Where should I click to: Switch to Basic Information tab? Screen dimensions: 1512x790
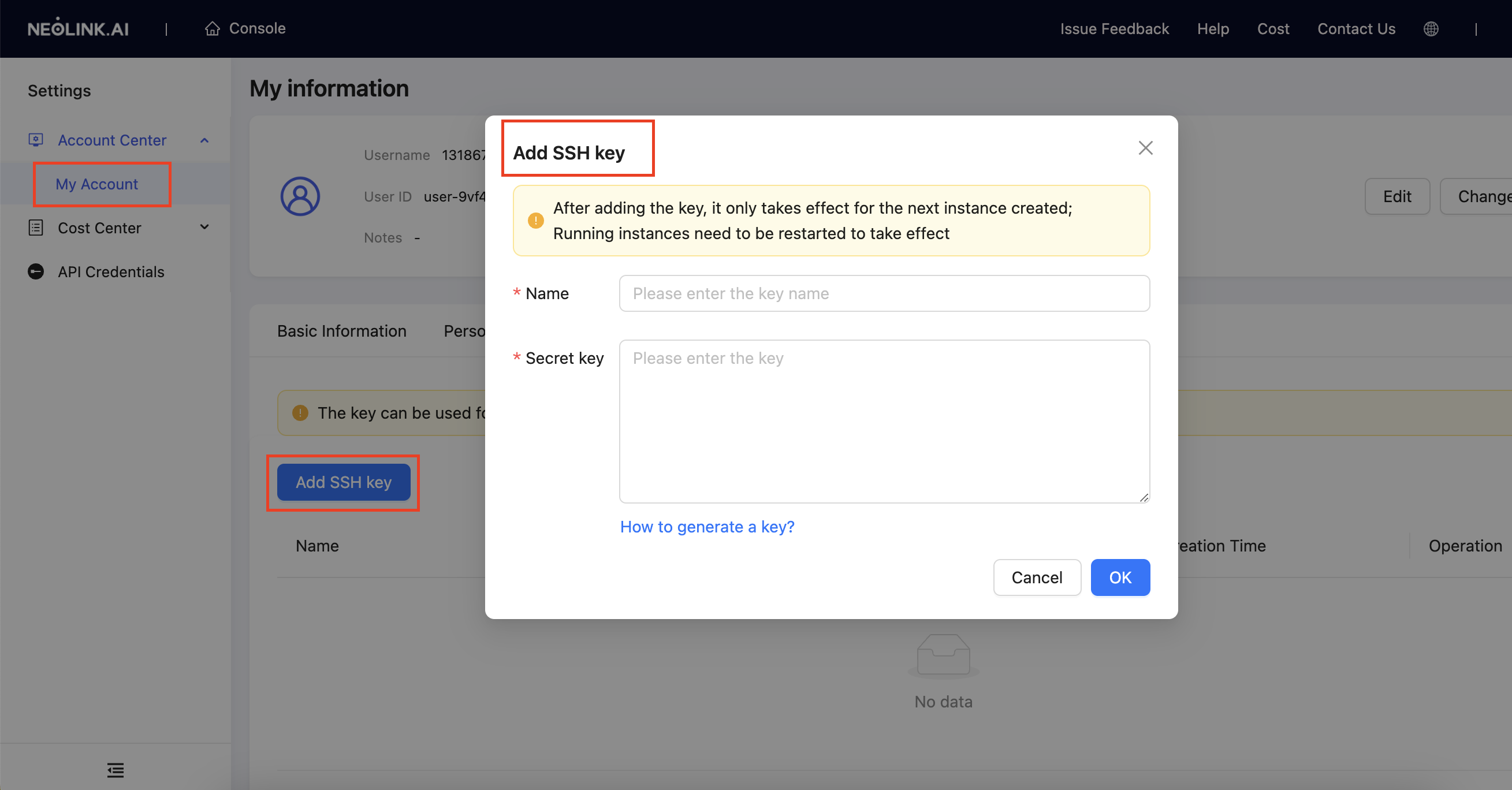pos(341,331)
